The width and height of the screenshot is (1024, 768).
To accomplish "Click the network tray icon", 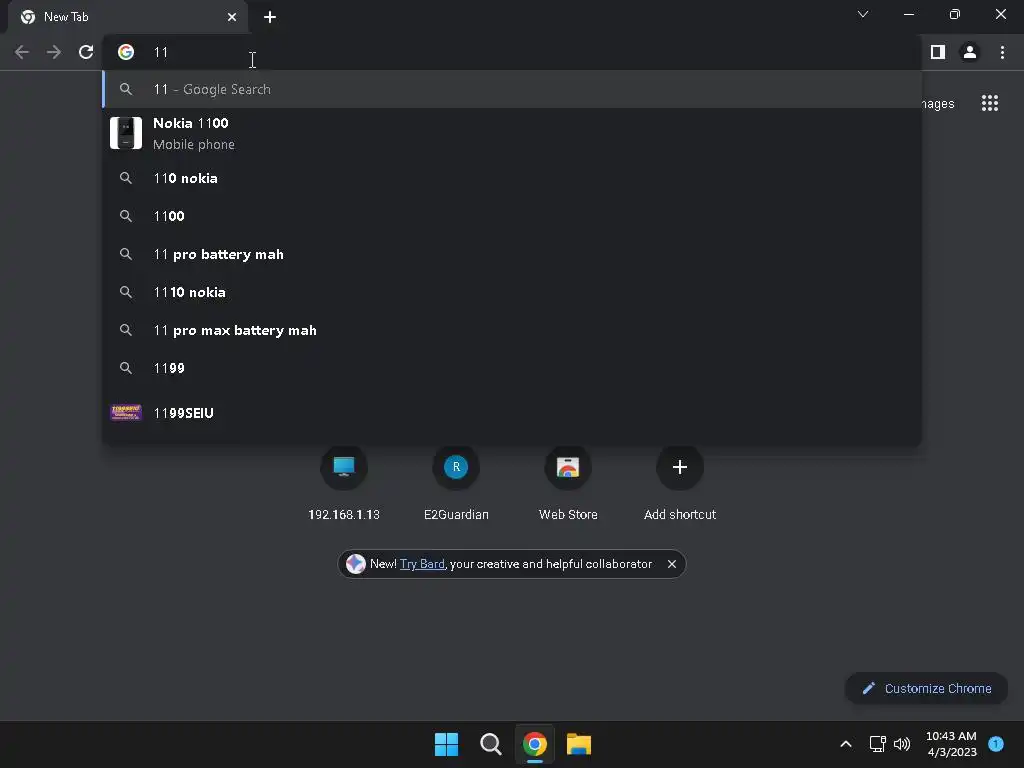I will (x=878, y=744).
